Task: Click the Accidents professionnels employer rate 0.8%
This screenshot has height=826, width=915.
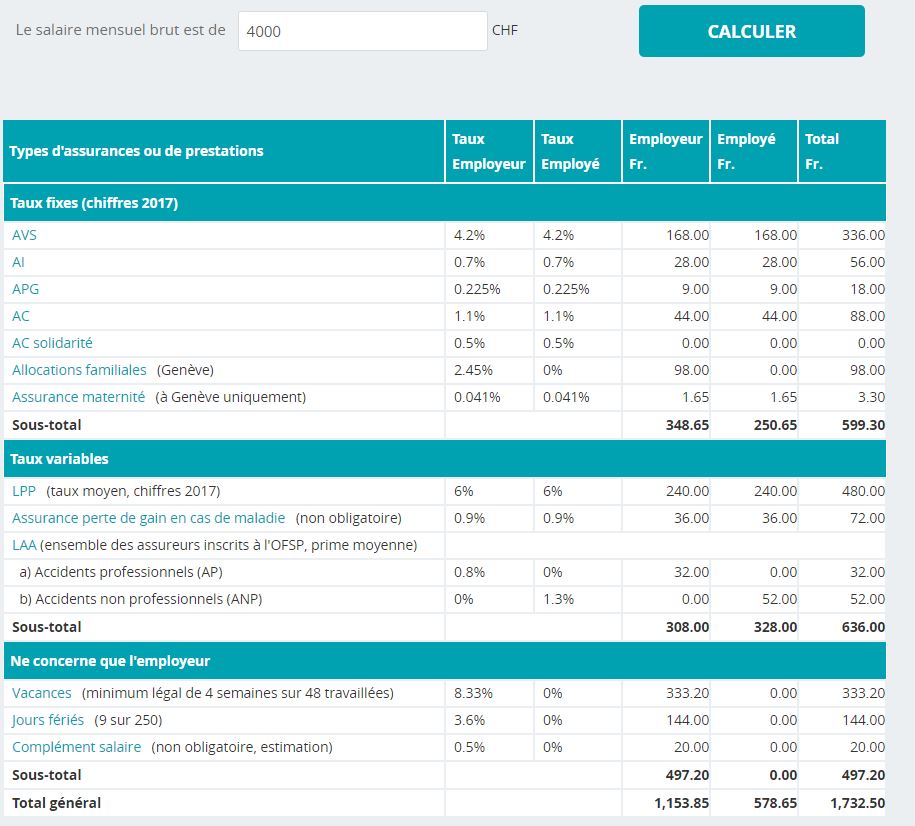Action: point(469,572)
